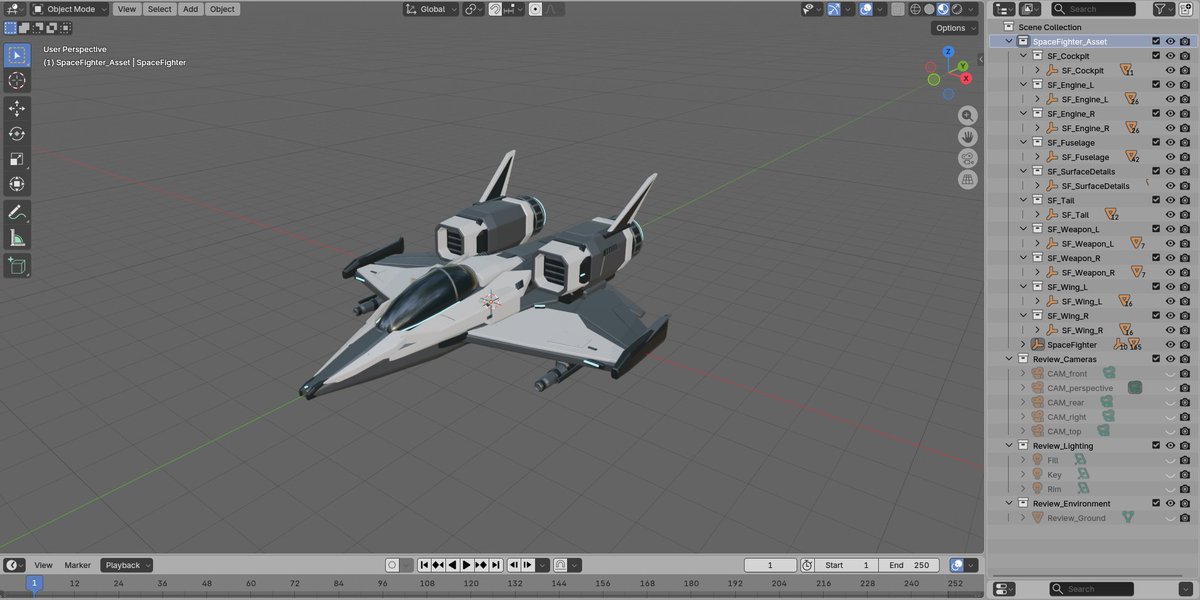Select the Cursor tool in toolbar
Image resolution: width=1200 pixels, height=600 pixels.
[x=17, y=80]
